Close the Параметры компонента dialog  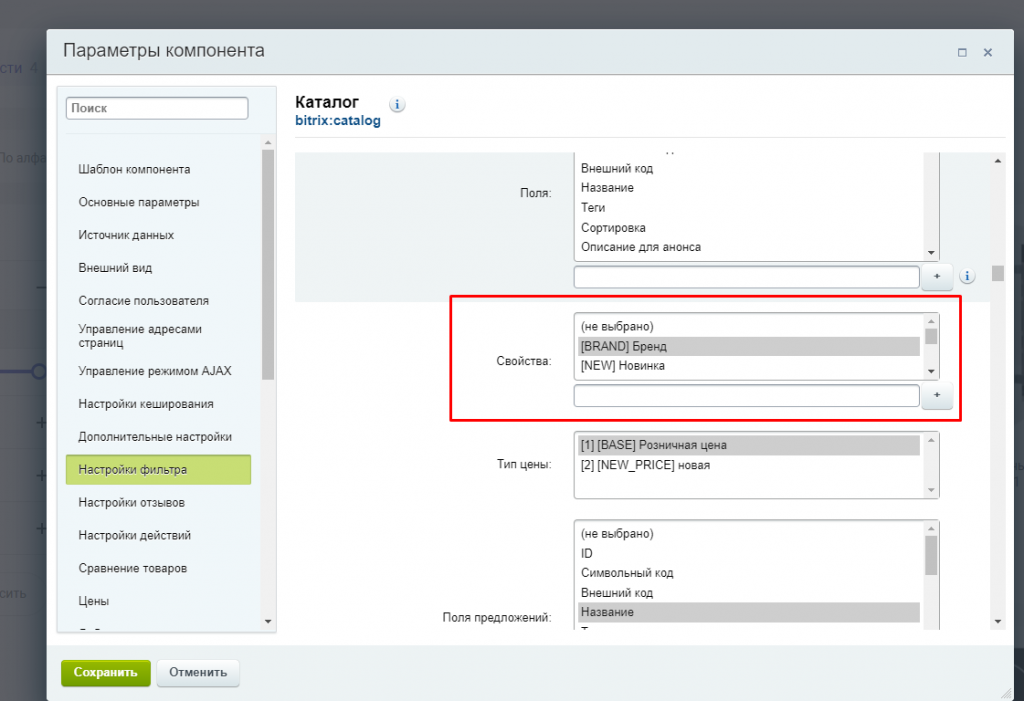(x=987, y=52)
